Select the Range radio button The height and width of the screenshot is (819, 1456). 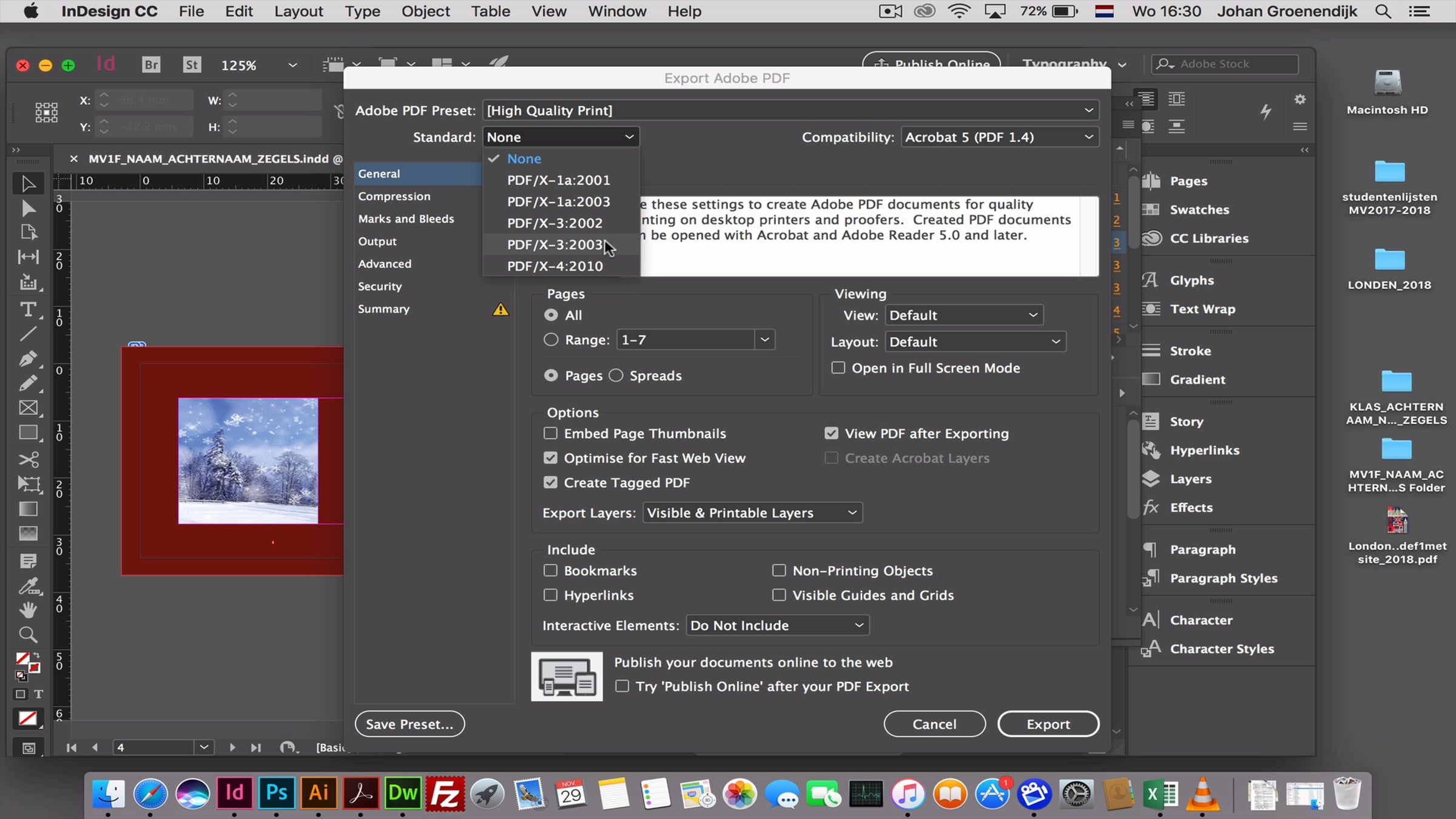[551, 340]
